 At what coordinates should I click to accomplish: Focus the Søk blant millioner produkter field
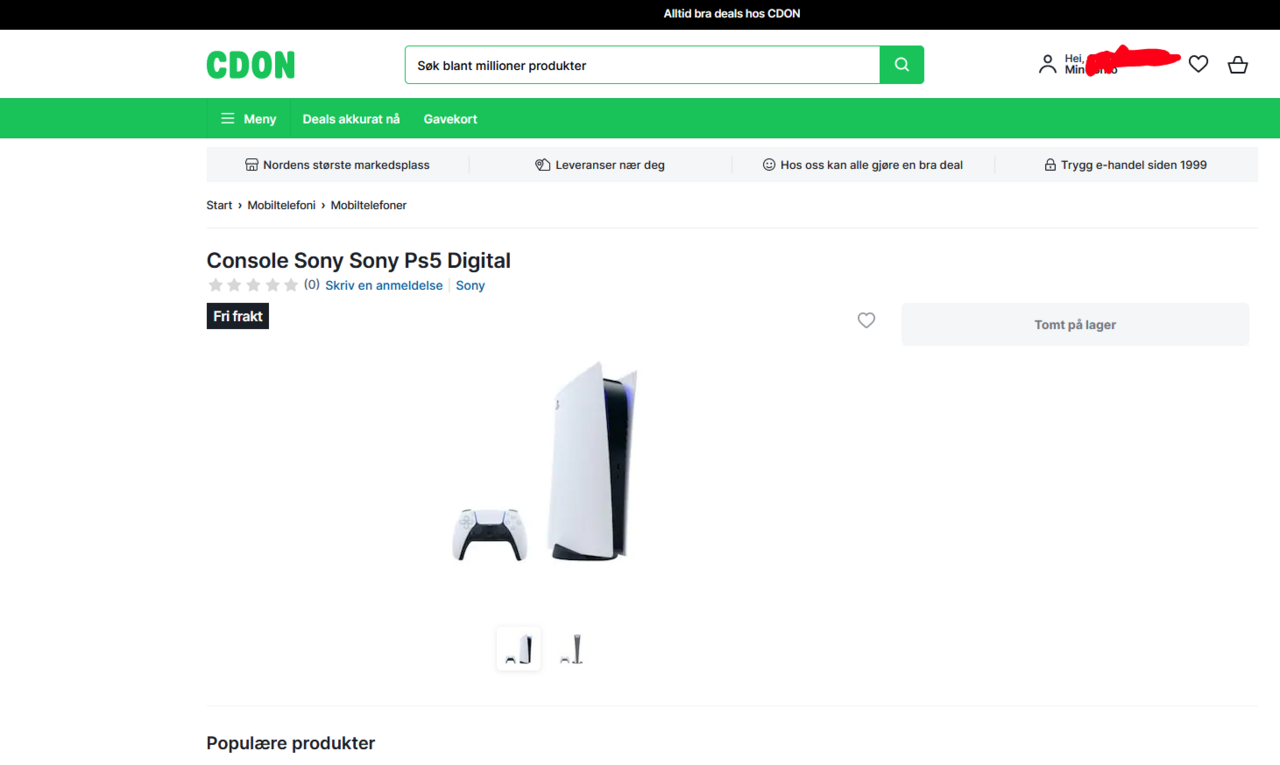pyautogui.click(x=642, y=65)
